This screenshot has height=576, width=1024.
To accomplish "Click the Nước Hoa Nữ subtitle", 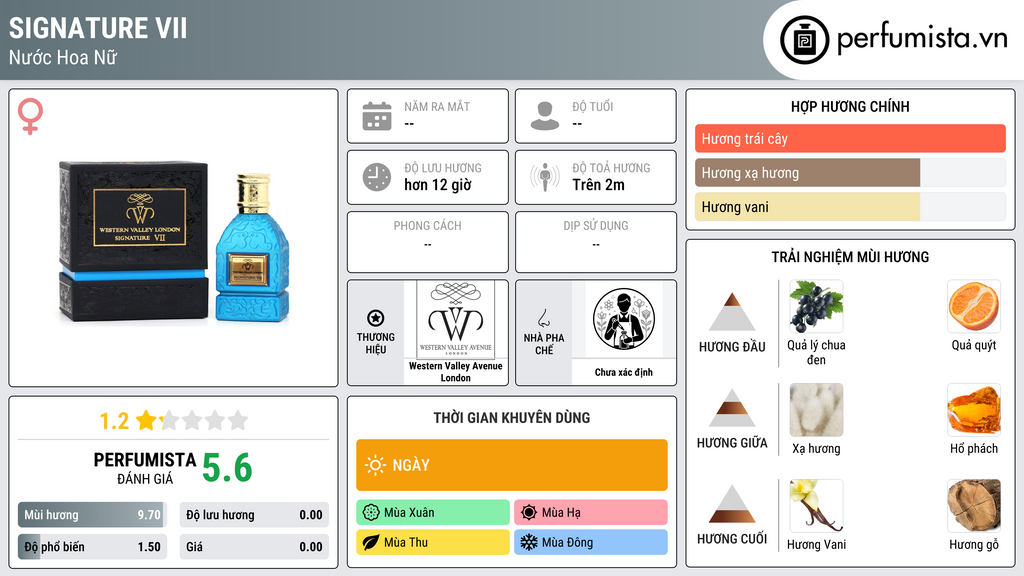I will pos(63,57).
